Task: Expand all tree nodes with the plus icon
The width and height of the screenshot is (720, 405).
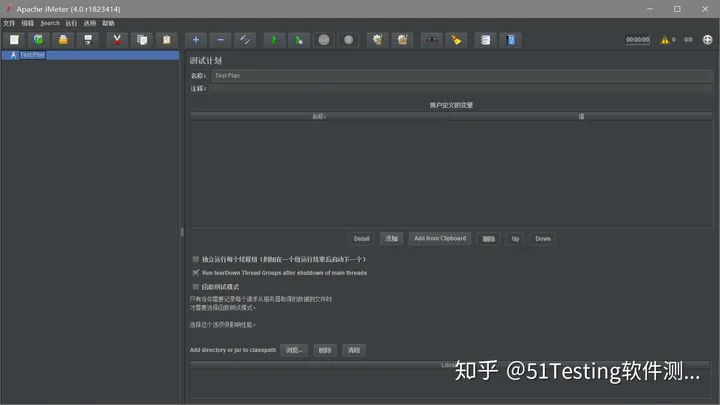Action: (196, 40)
